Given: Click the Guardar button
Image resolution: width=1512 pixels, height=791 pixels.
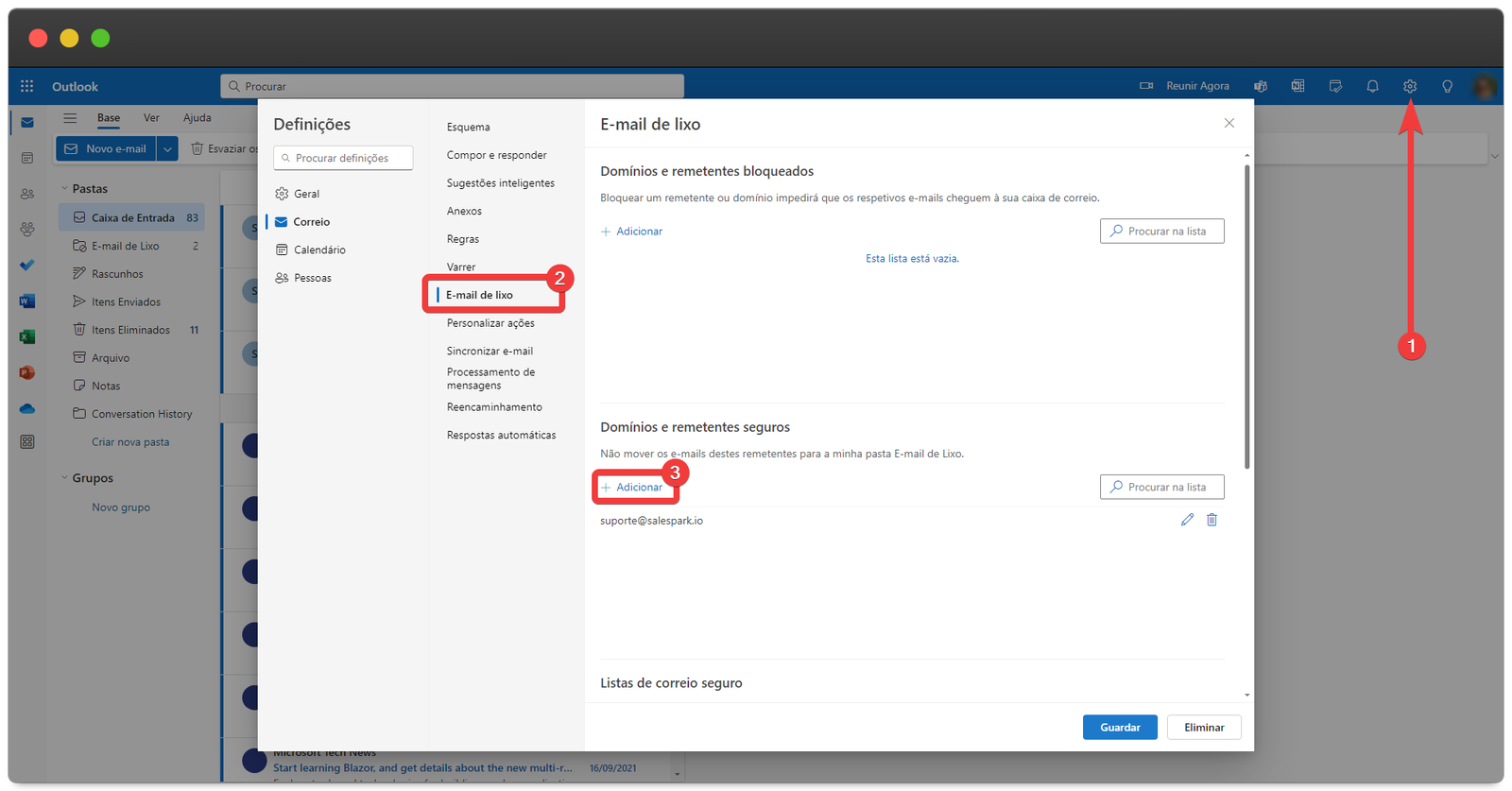Looking at the screenshot, I should pos(1120,728).
